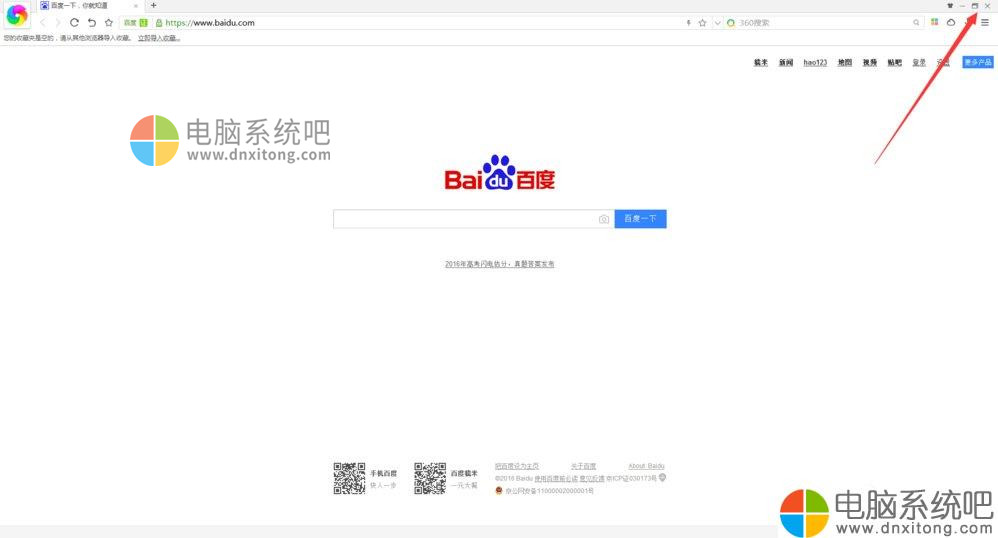Bookmark page using address bar star

pyautogui.click(x=702, y=23)
